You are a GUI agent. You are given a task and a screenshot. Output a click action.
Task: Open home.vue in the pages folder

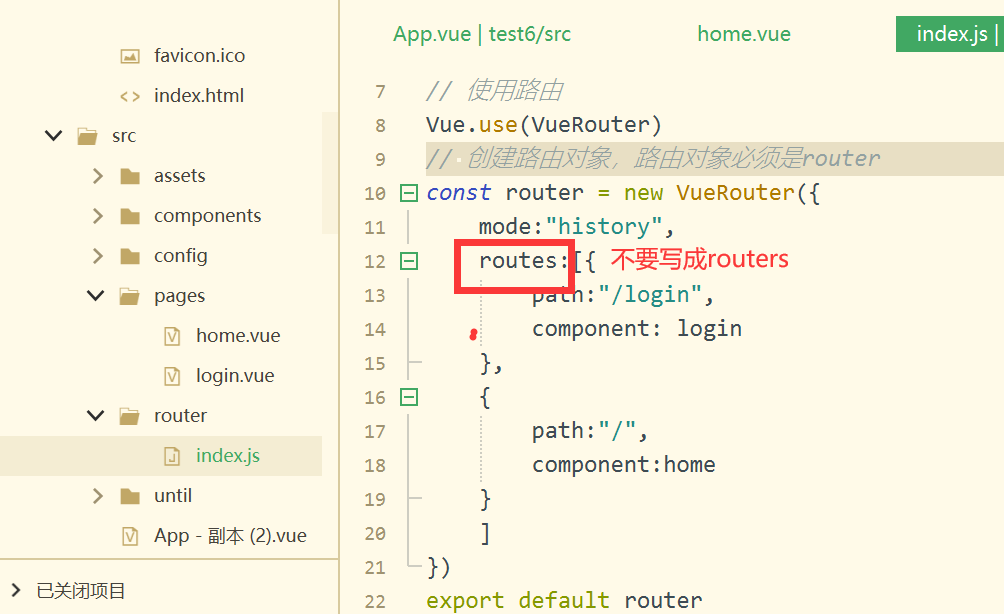pos(238,336)
